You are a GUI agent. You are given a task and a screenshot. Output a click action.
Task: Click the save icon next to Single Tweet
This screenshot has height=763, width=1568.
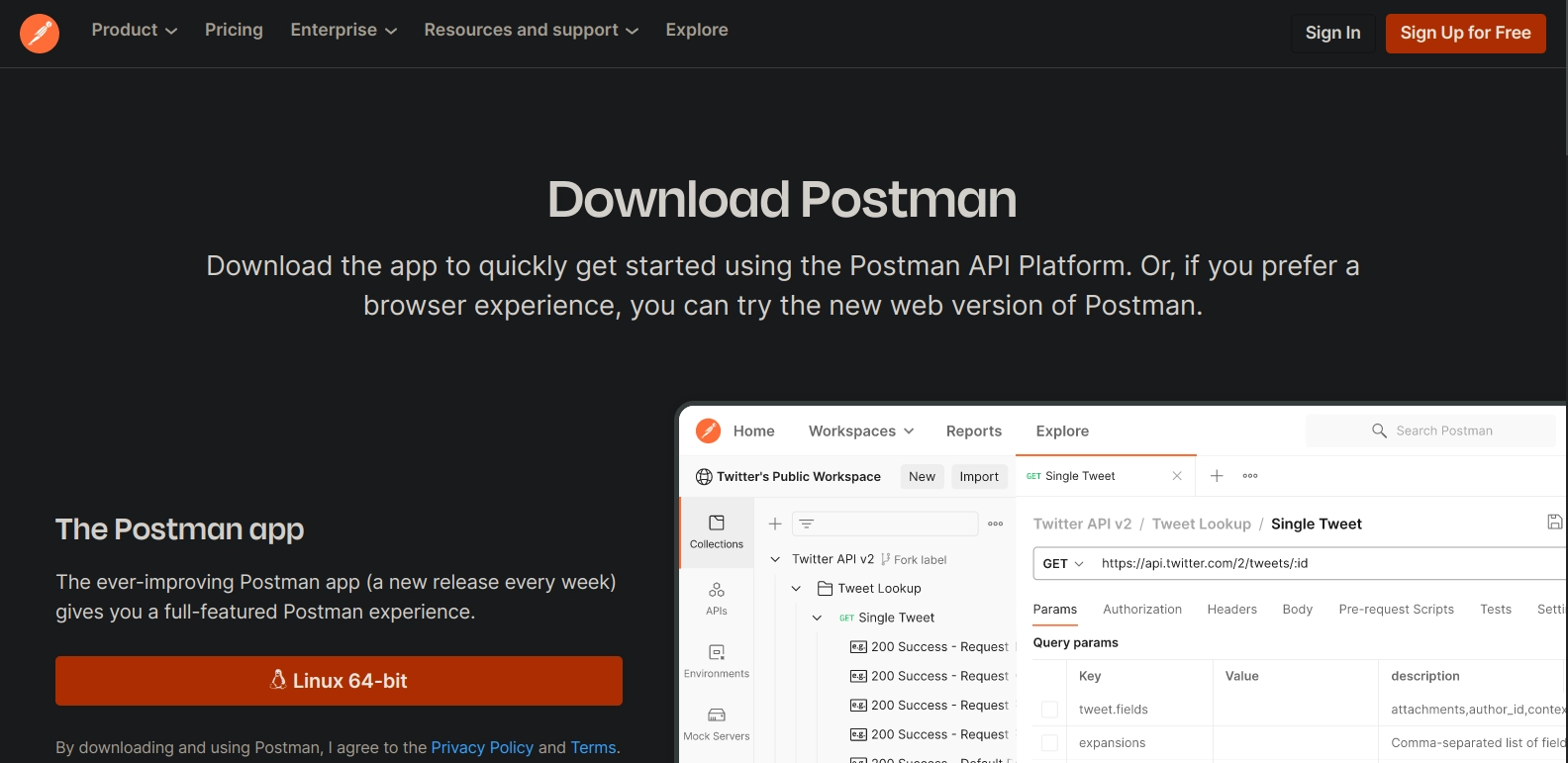click(x=1555, y=522)
